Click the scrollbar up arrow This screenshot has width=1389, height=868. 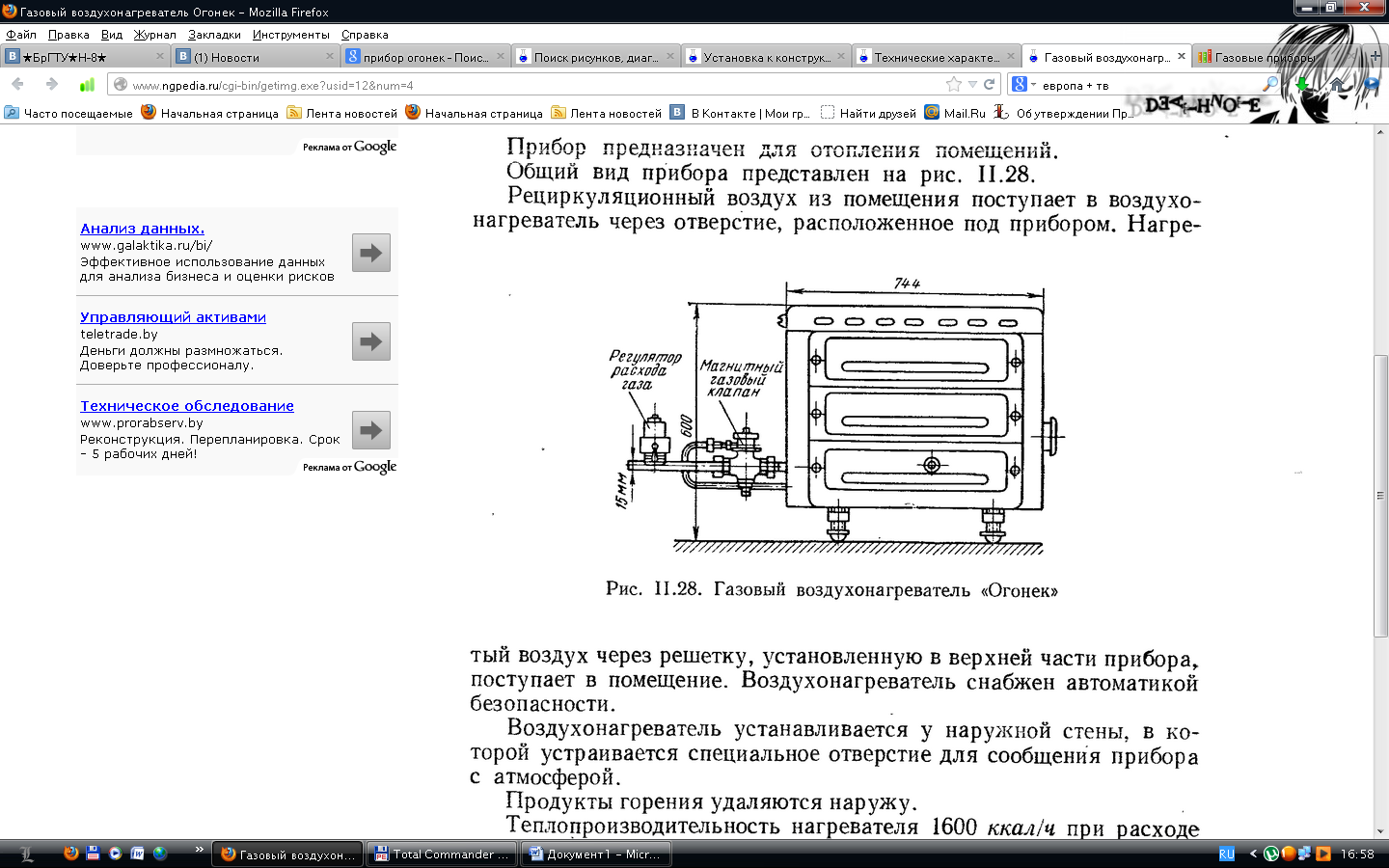tap(1381, 131)
